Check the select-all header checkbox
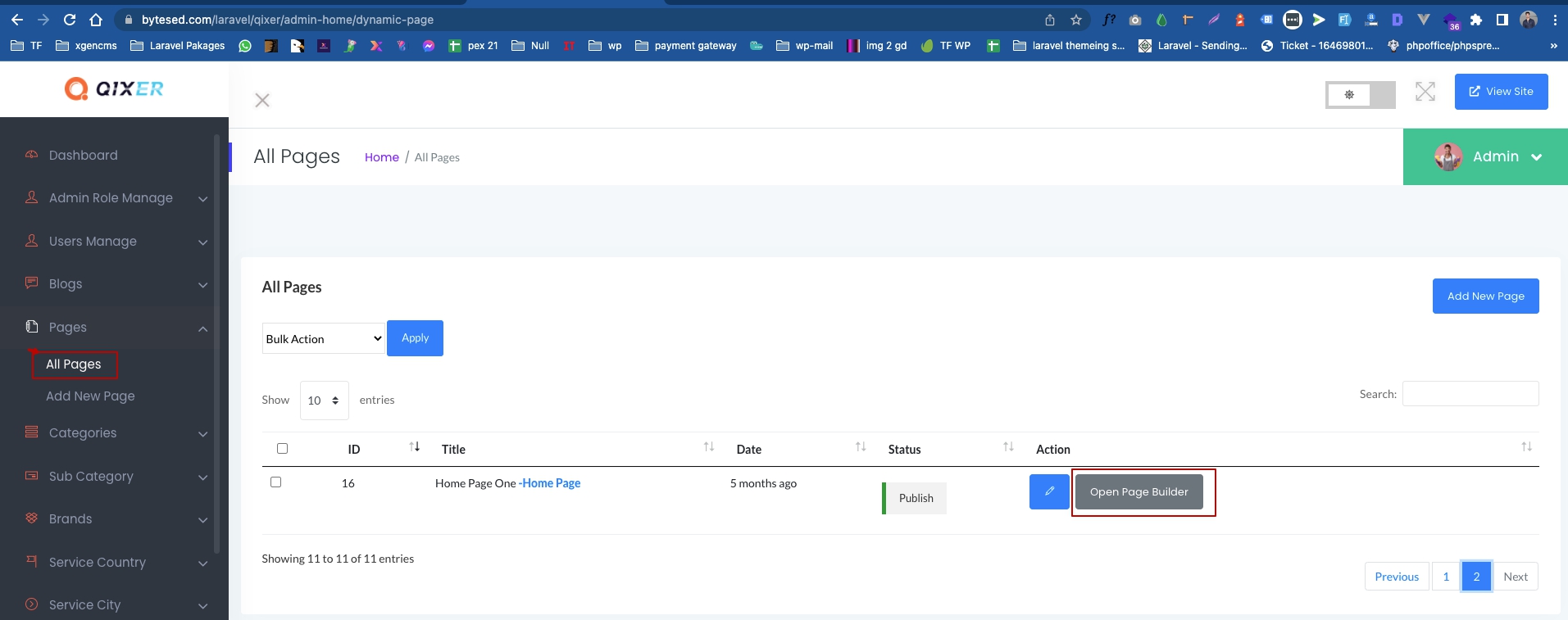 click(282, 449)
